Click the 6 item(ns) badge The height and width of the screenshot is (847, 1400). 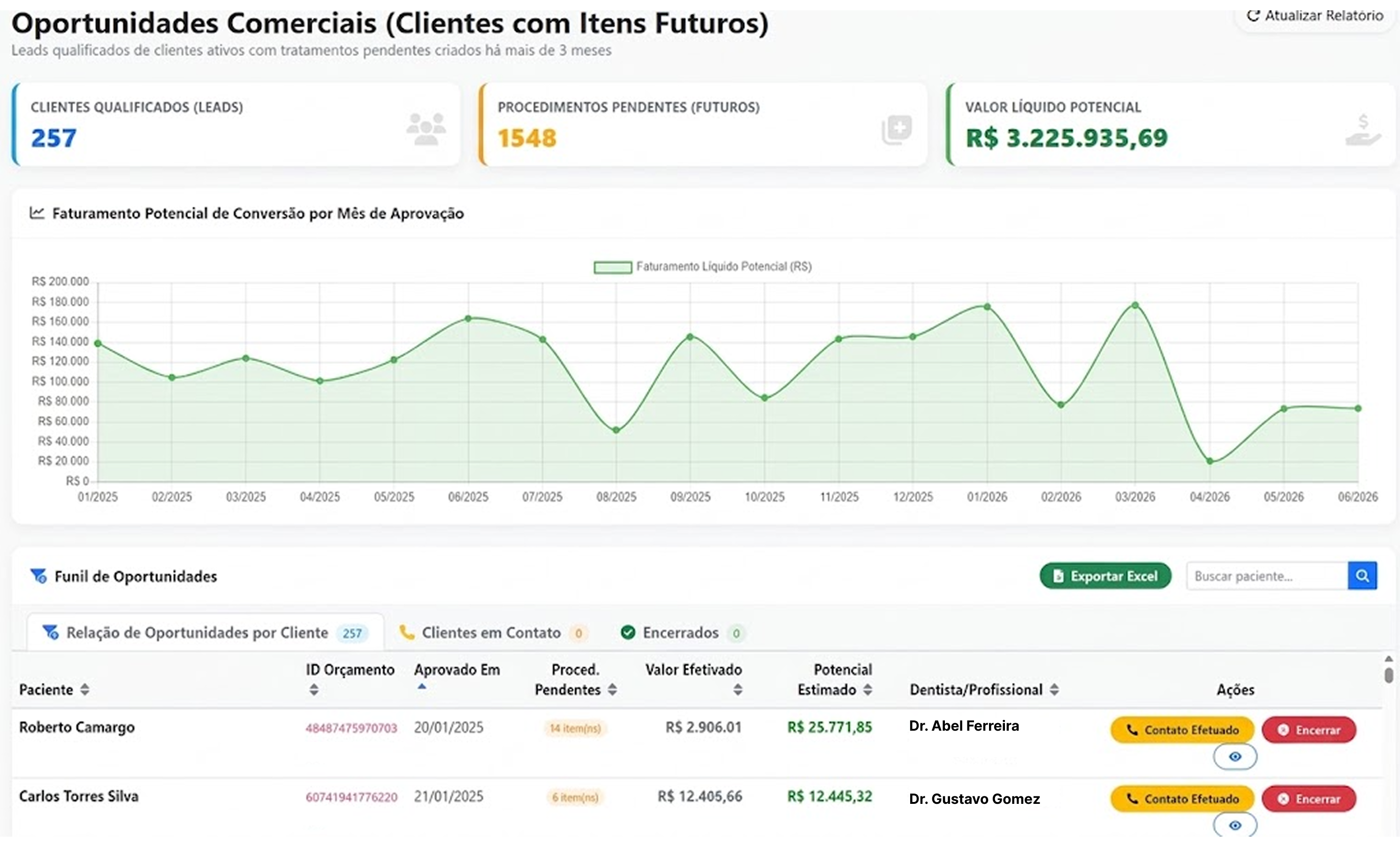pos(575,797)
